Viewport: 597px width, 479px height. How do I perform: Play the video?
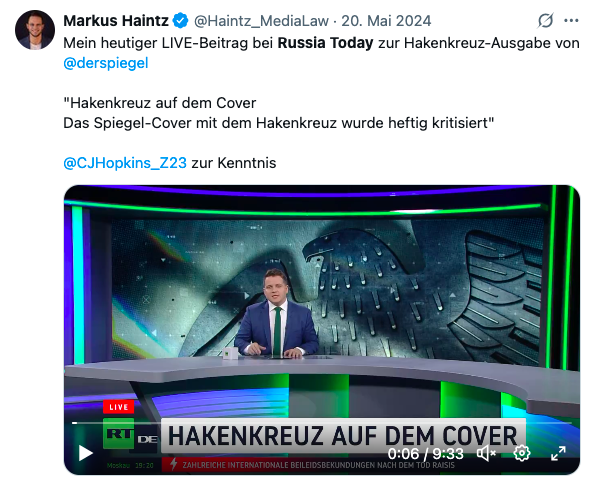tap(85, 453)
